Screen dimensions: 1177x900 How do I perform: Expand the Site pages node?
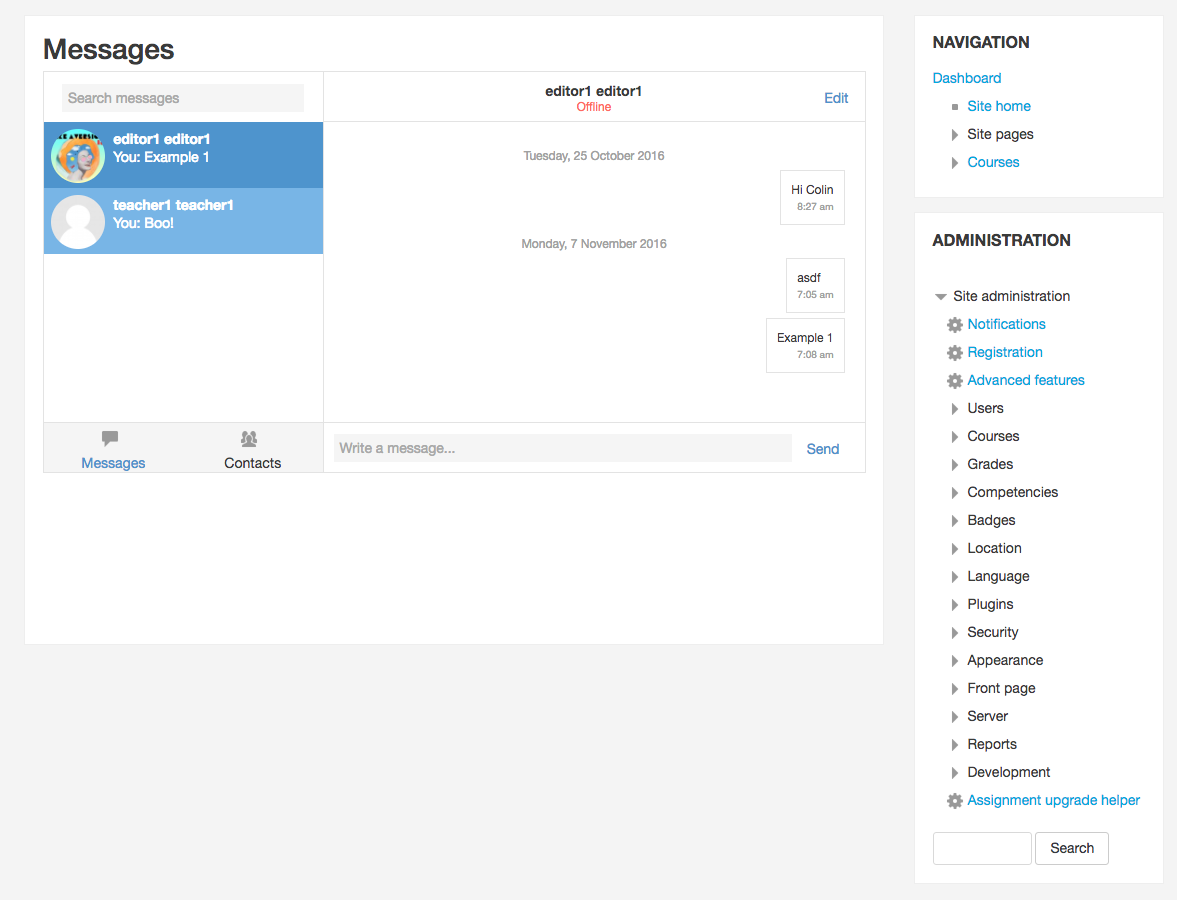coord(955,134)
